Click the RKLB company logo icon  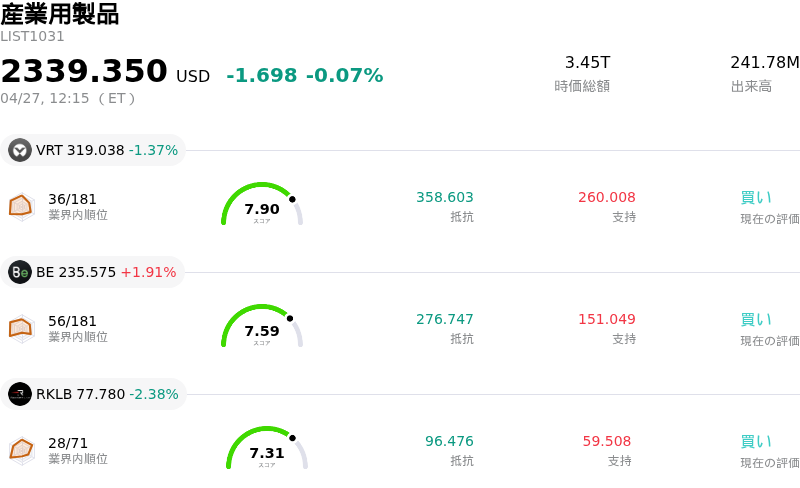coord(20,395)
